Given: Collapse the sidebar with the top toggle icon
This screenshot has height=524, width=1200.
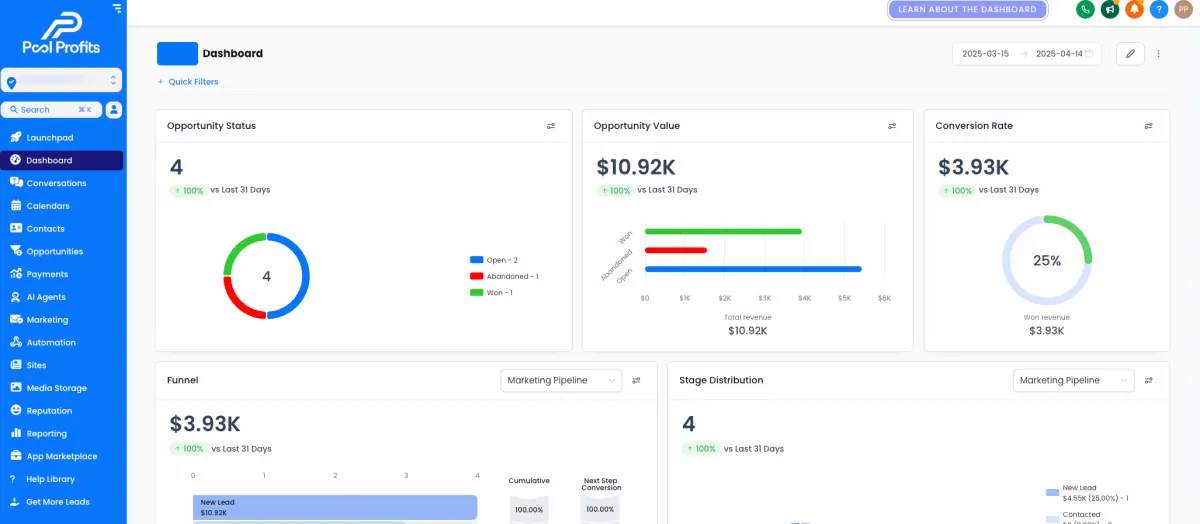Looking at the screenshot, I should (x=117, y=8).
